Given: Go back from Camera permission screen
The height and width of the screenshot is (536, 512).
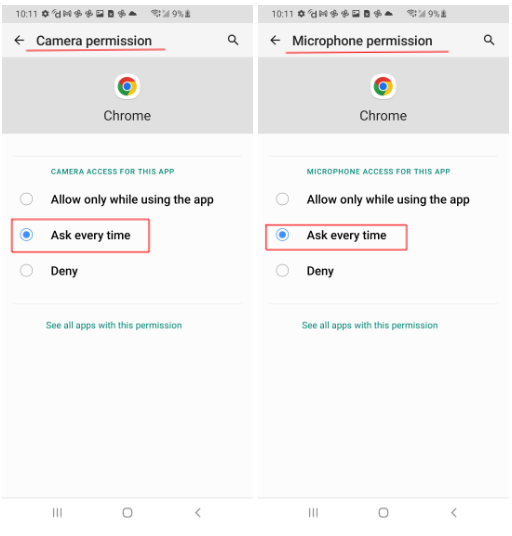Looking at the screenshot, I should click(x=19, y=40).
